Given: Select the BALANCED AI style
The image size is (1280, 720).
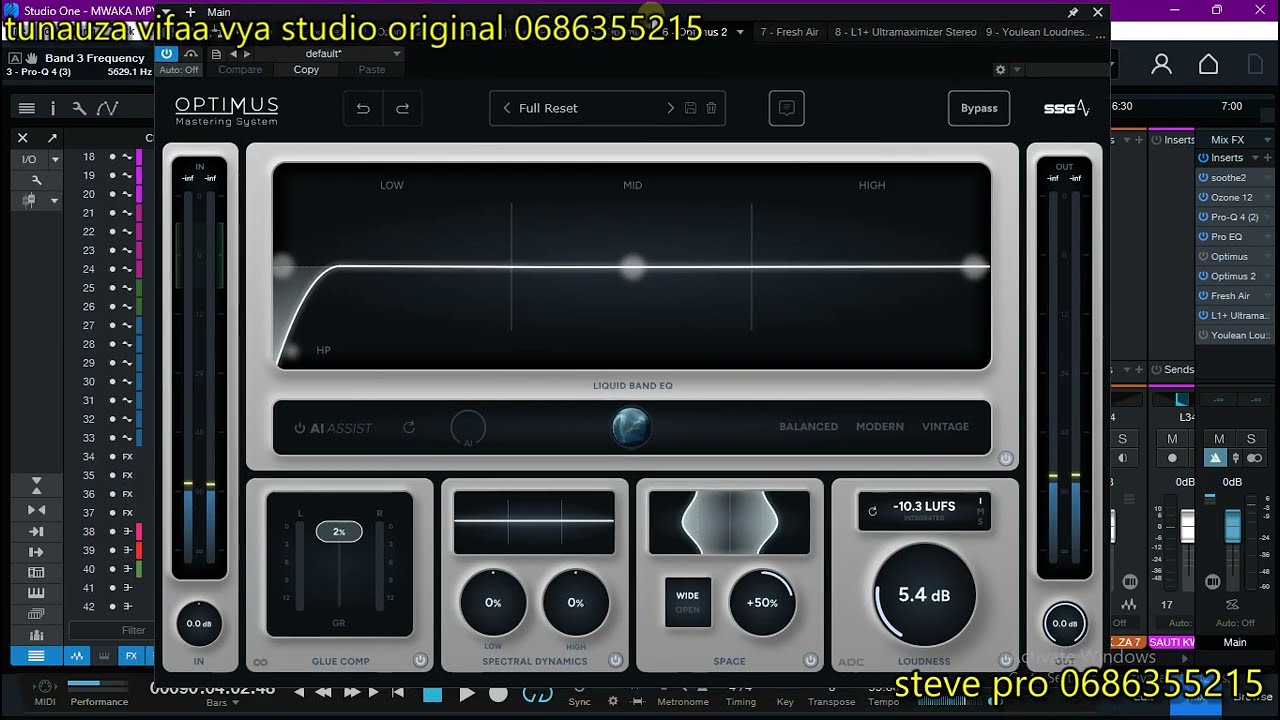Looking at the screenshot, I should [x=808, y=427].
